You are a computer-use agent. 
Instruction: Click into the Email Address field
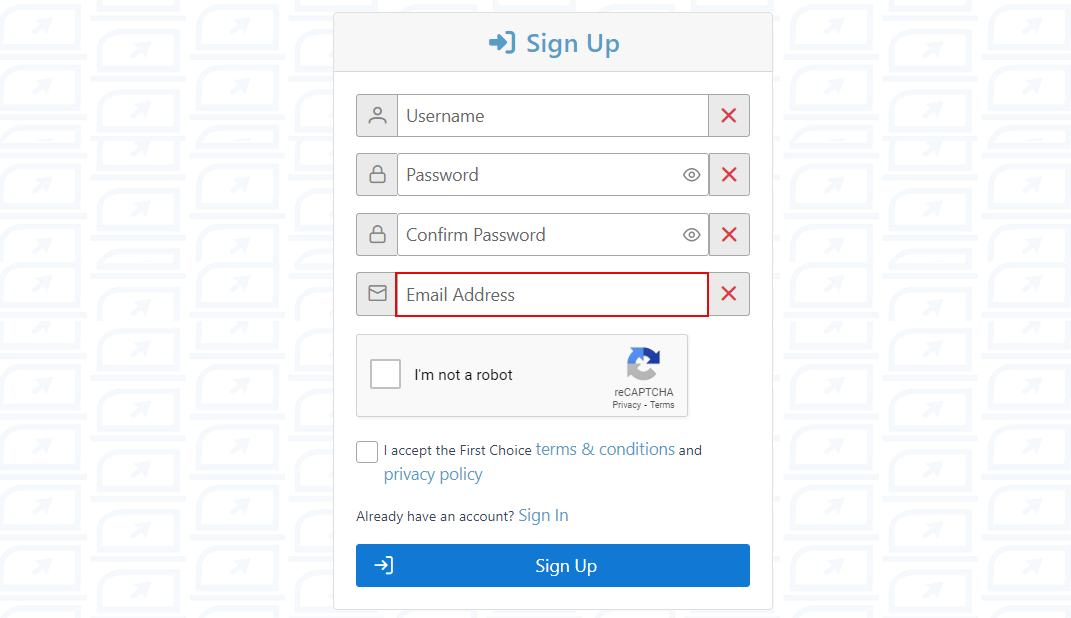pyautogui.click(x=552, y=295)
